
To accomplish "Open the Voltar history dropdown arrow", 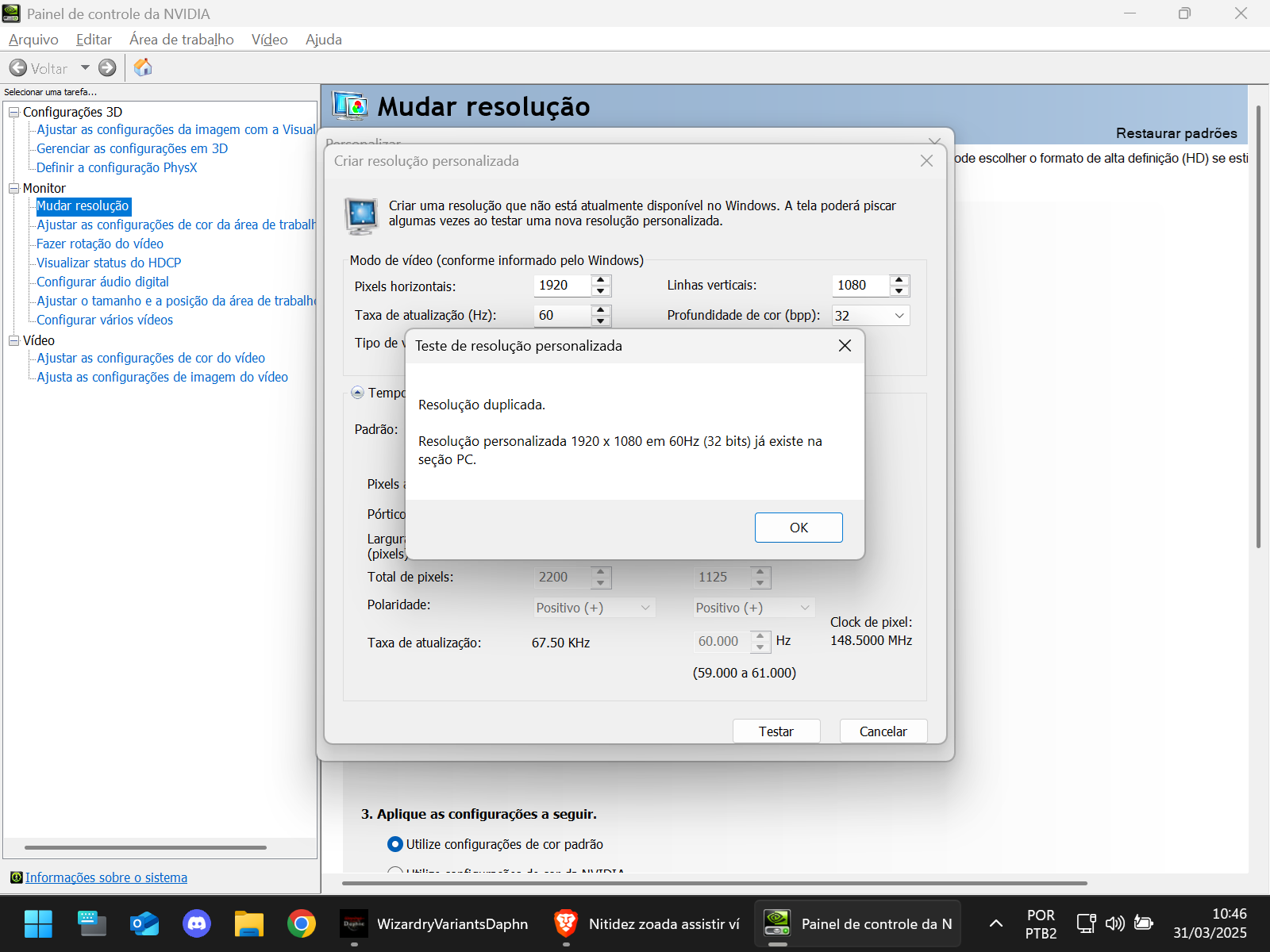I will (85, 68).
